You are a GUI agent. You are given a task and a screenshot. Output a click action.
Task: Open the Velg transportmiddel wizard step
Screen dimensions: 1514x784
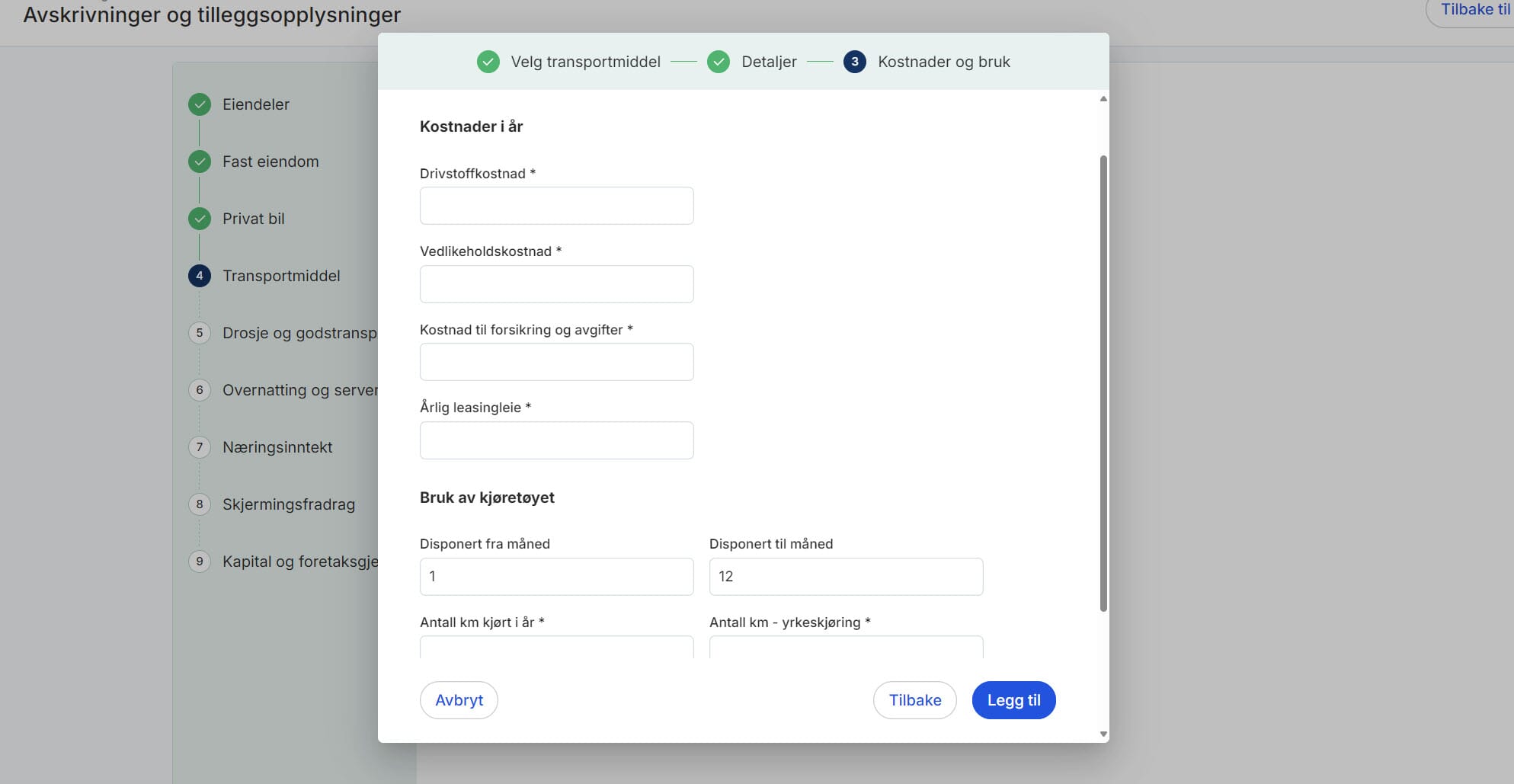586,62
